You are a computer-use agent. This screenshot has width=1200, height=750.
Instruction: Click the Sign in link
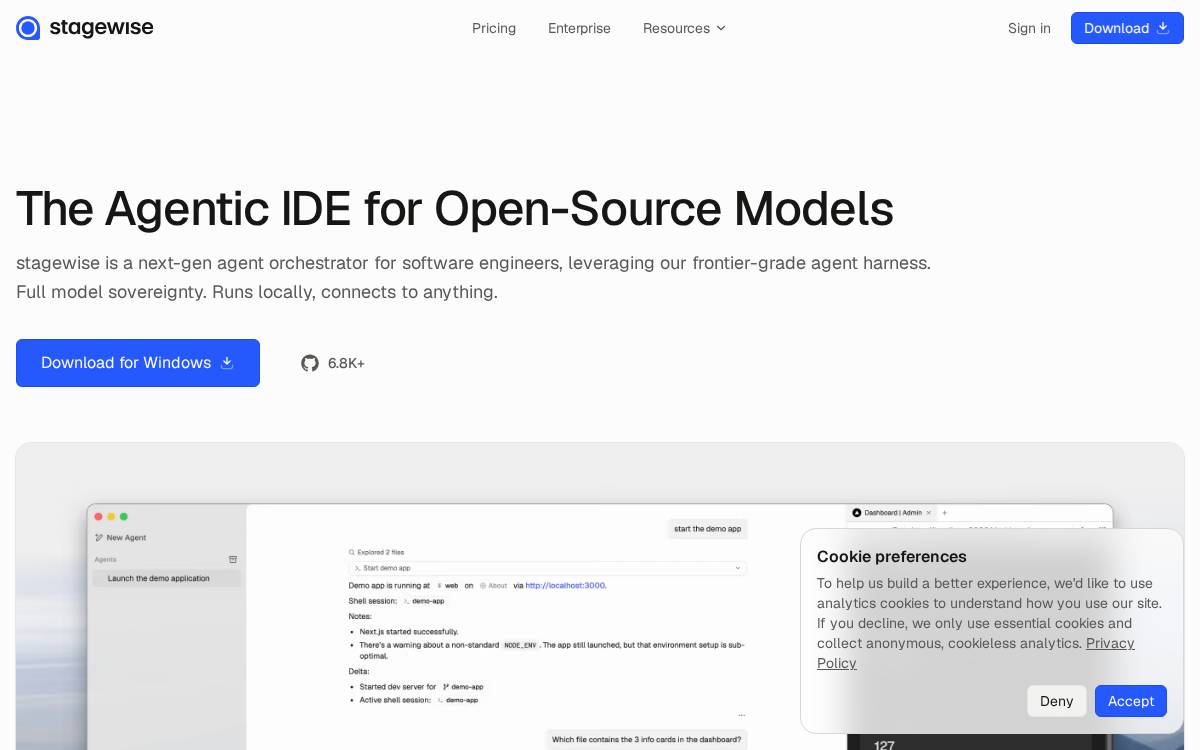click(1029, 28)
